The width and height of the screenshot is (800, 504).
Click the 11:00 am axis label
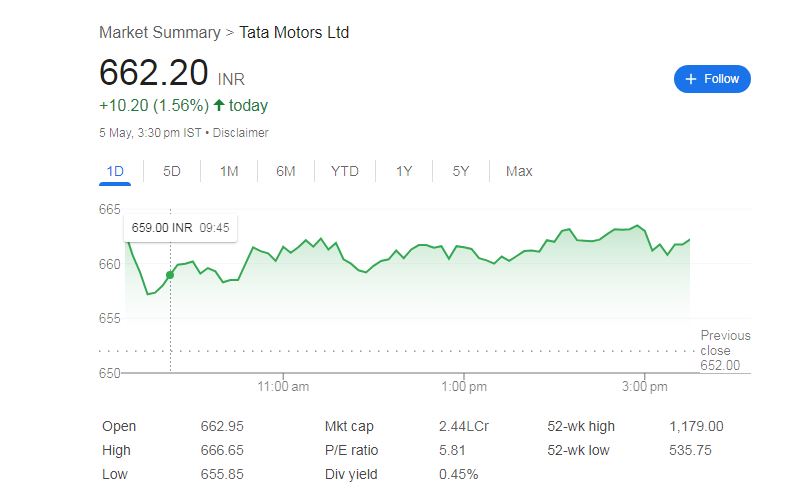click(283, 386)
